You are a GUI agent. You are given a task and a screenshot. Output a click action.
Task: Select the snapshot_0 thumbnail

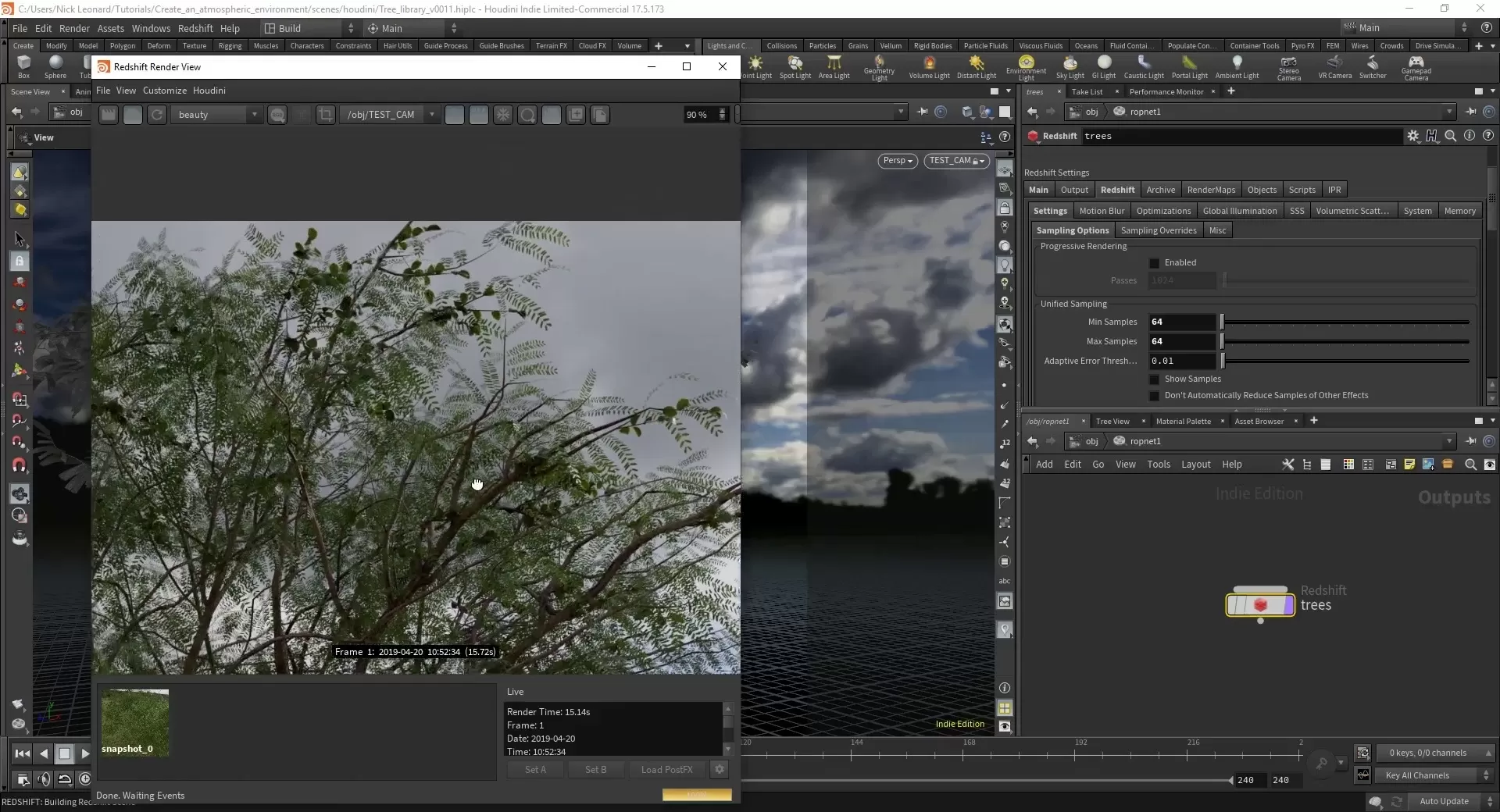(134, 722)
